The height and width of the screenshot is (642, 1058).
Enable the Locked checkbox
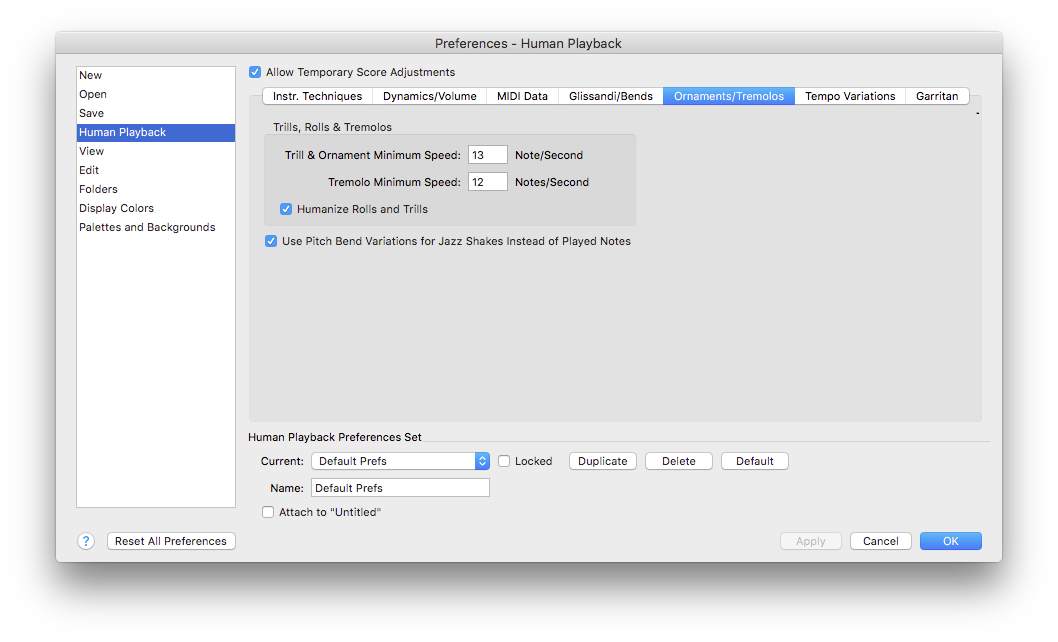[x=504, y=461]
